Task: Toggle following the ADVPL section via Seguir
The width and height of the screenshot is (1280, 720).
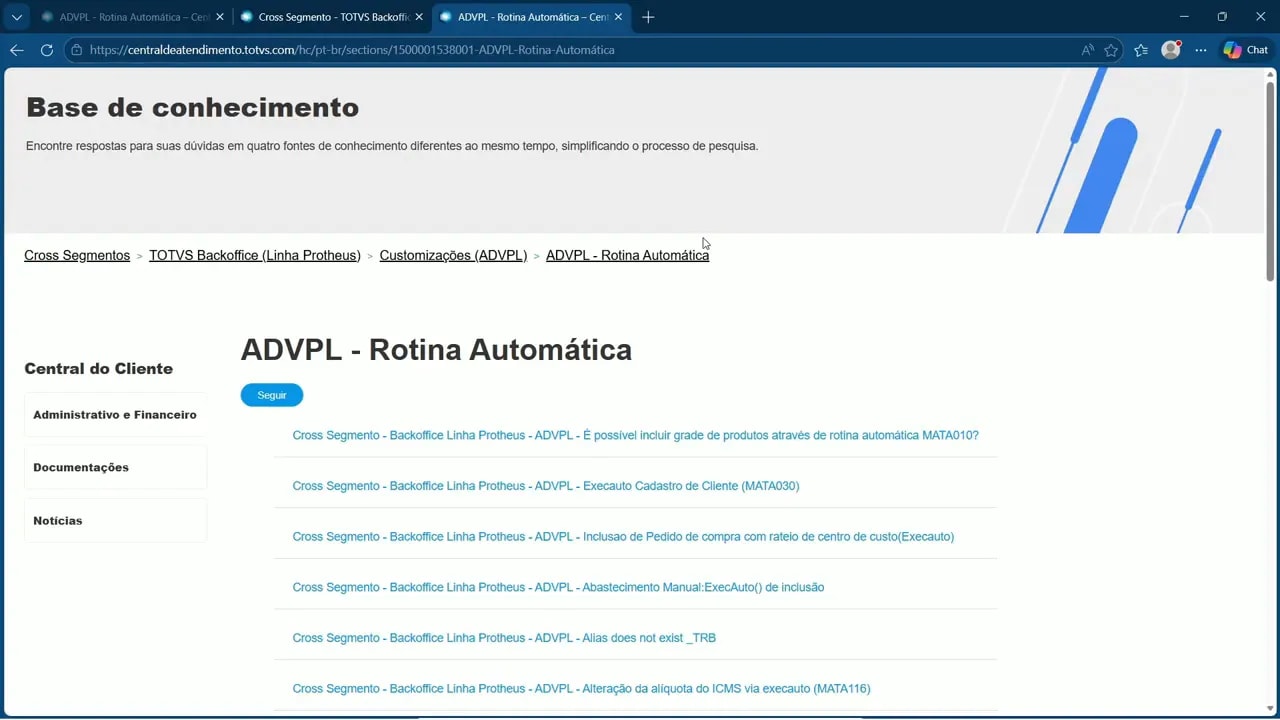Action: pos(271,394)
